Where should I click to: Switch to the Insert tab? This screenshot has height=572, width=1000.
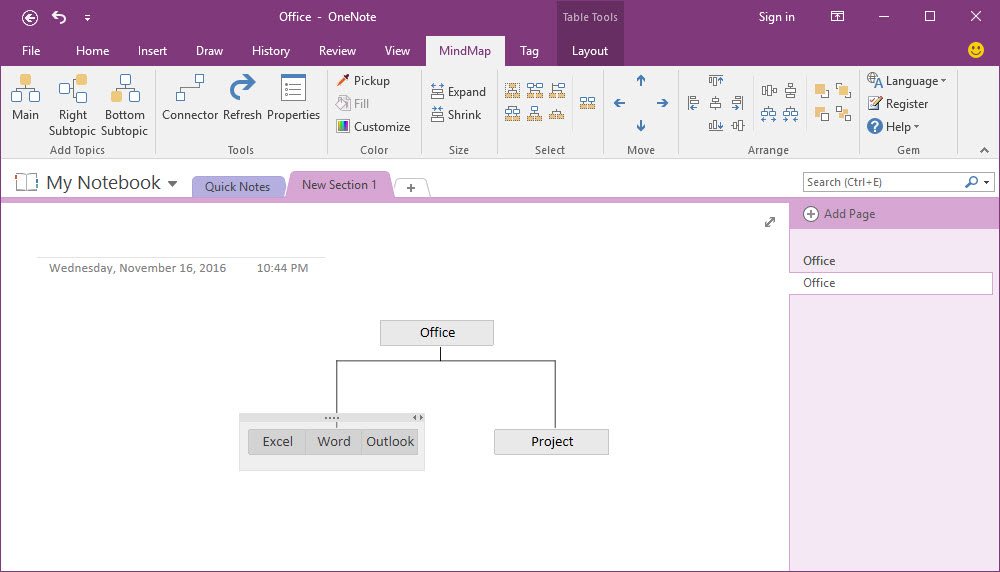tap(152, 51)
